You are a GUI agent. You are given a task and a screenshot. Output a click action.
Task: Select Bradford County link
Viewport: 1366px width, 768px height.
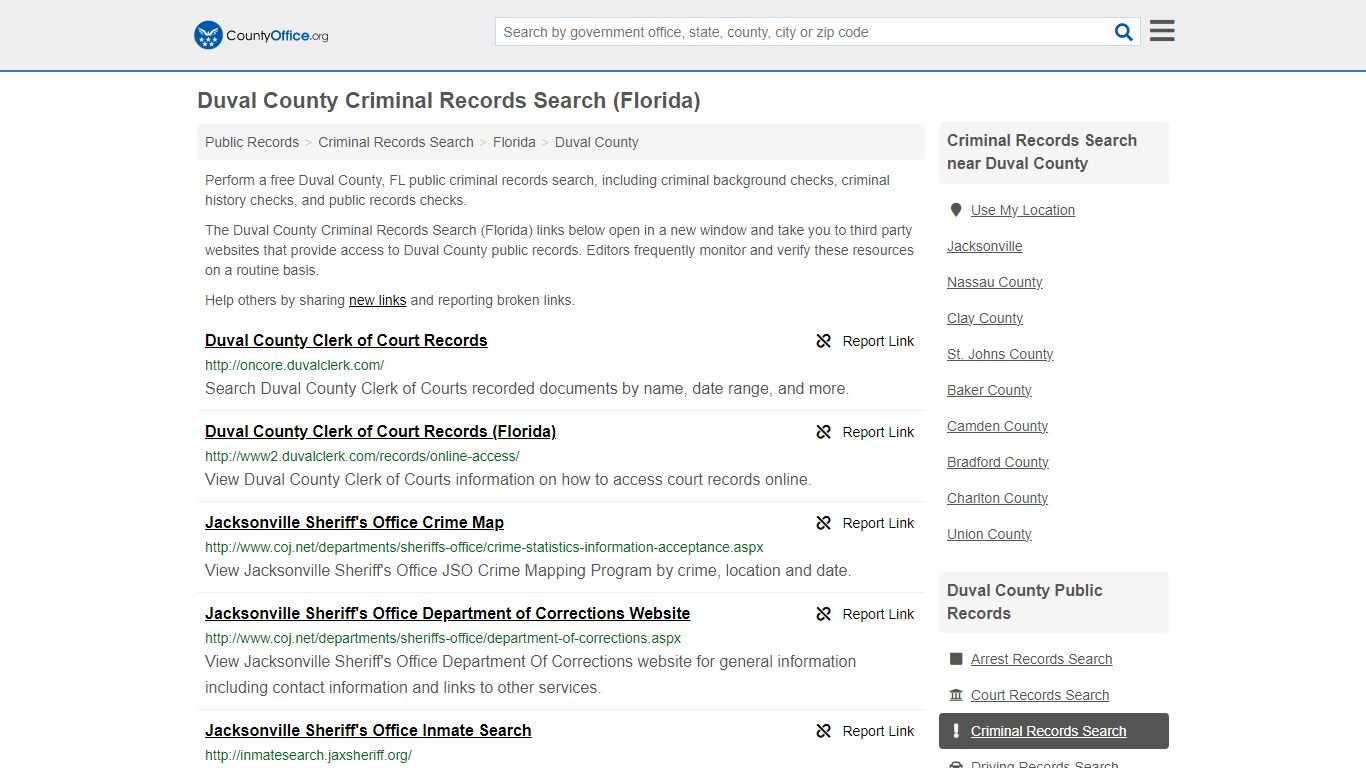tap(998, 462)
